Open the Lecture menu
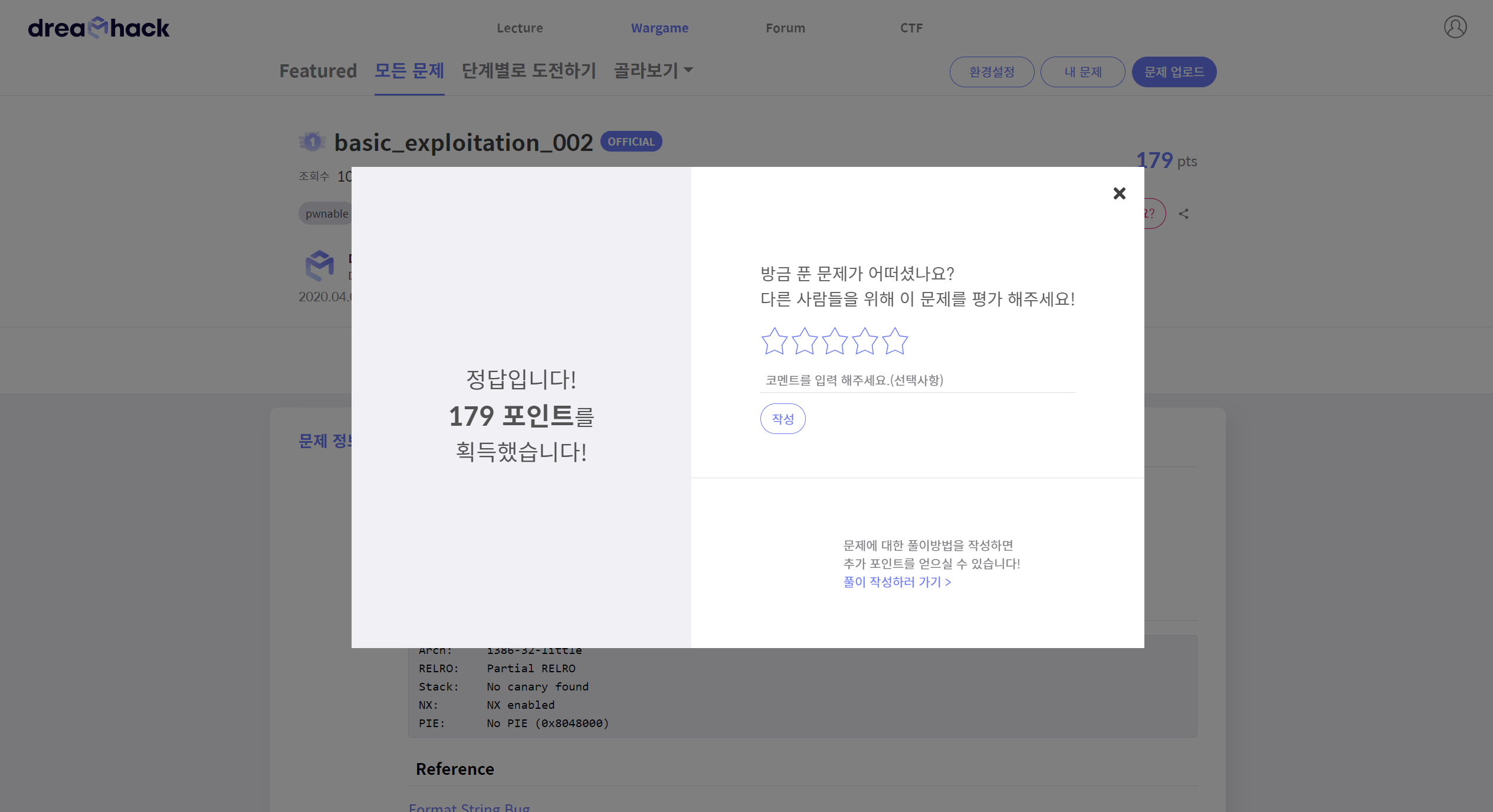 pos(519,28)
